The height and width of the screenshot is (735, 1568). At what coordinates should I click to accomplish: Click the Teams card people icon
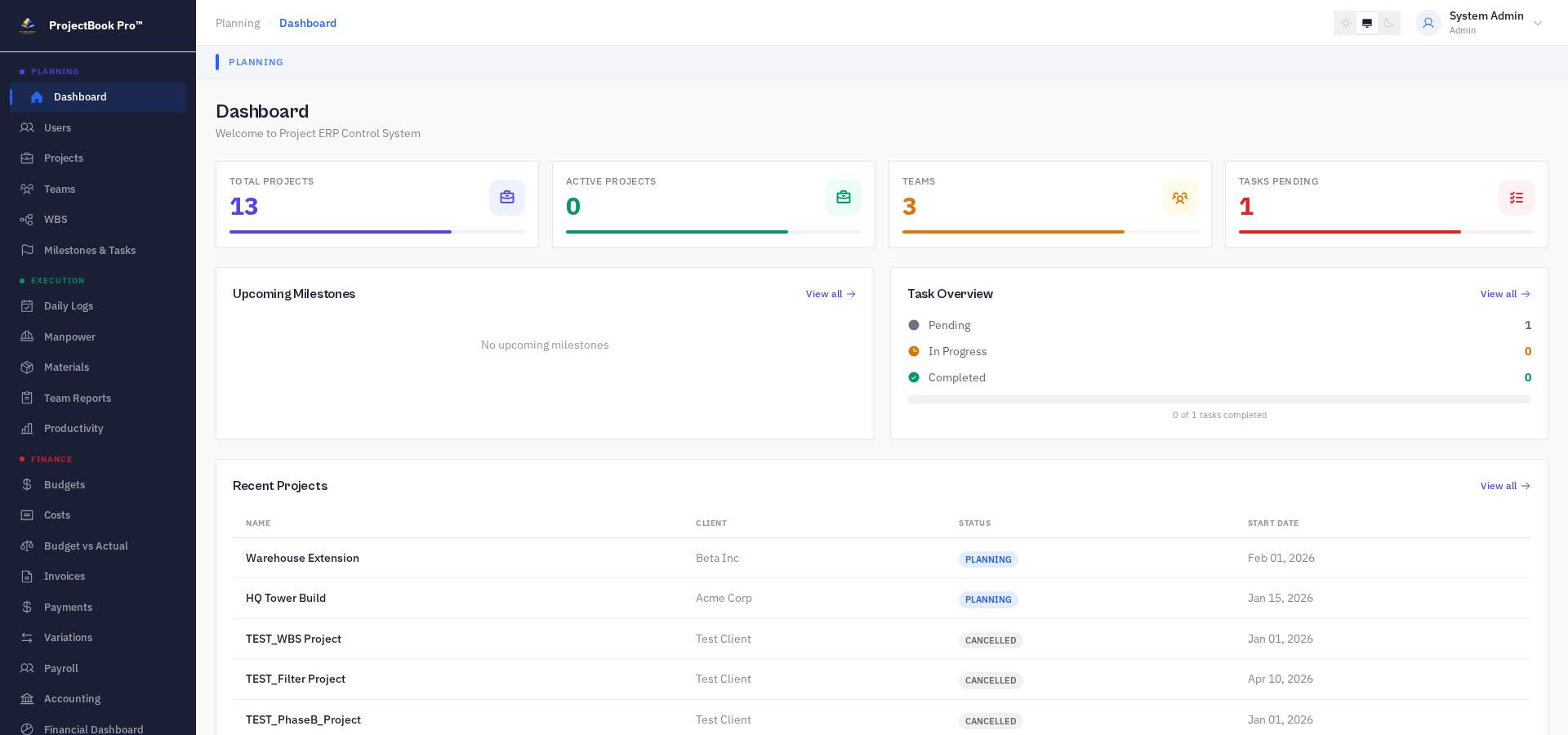1180,198
